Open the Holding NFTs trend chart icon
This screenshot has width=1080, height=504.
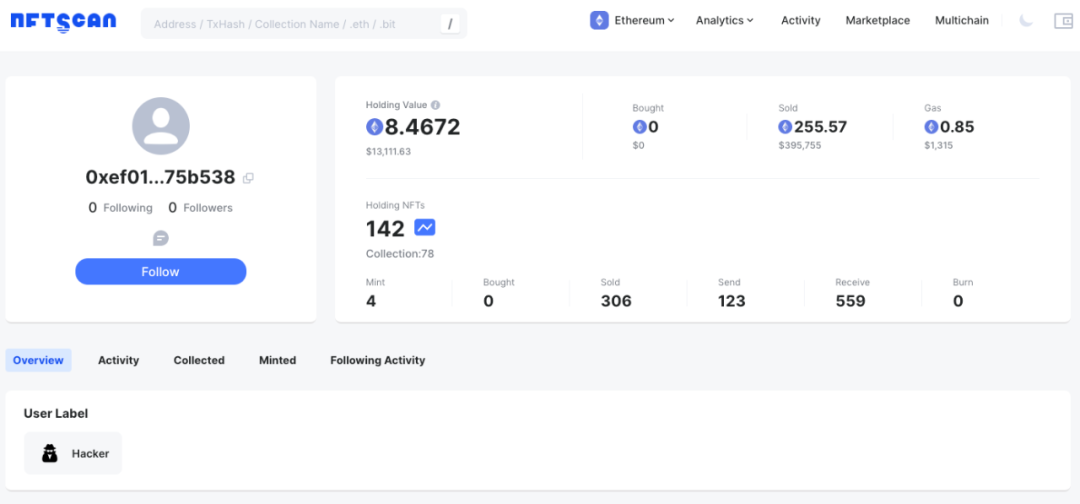click(x=424, y=227)
